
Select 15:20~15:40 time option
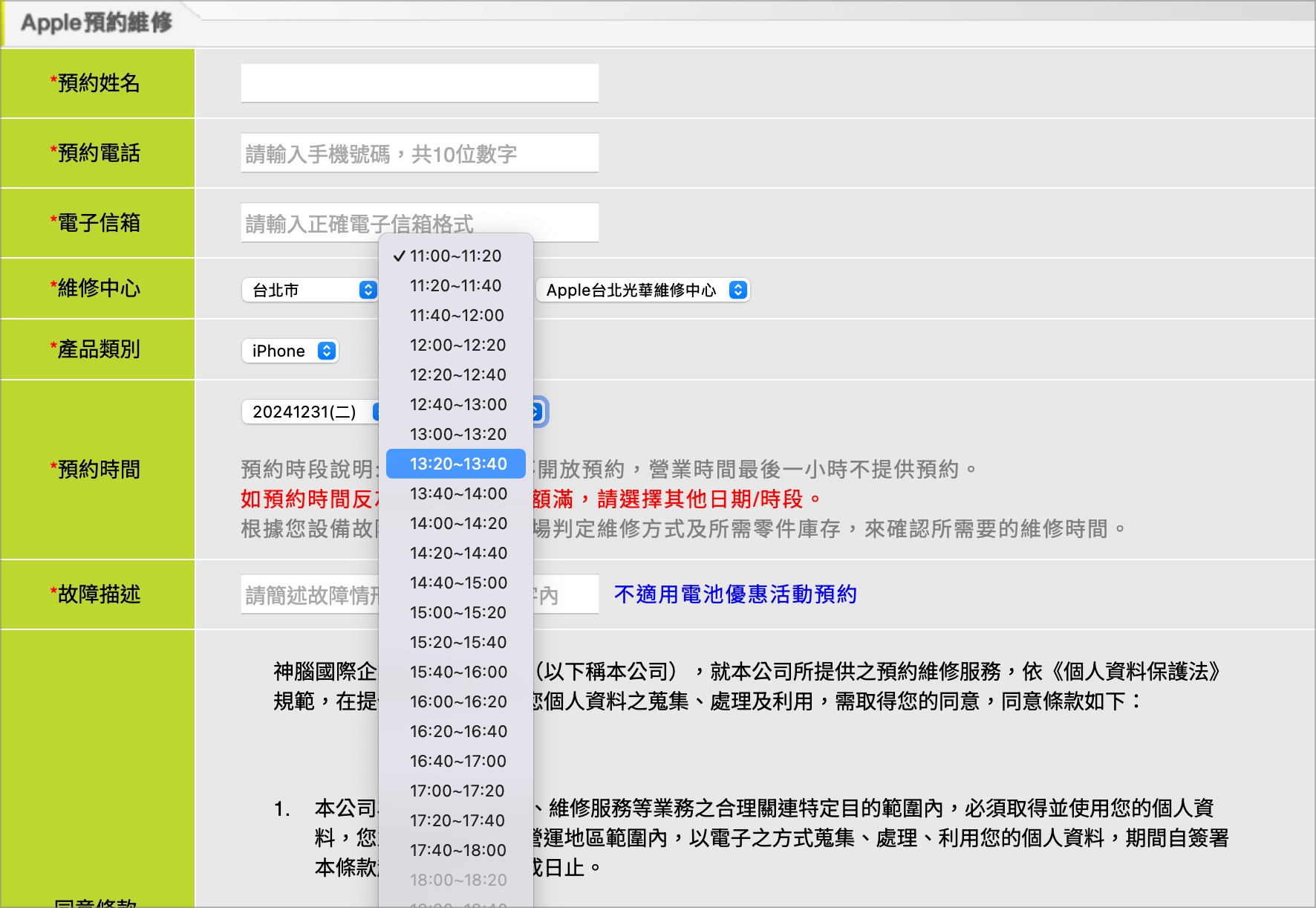pos(455,642)
